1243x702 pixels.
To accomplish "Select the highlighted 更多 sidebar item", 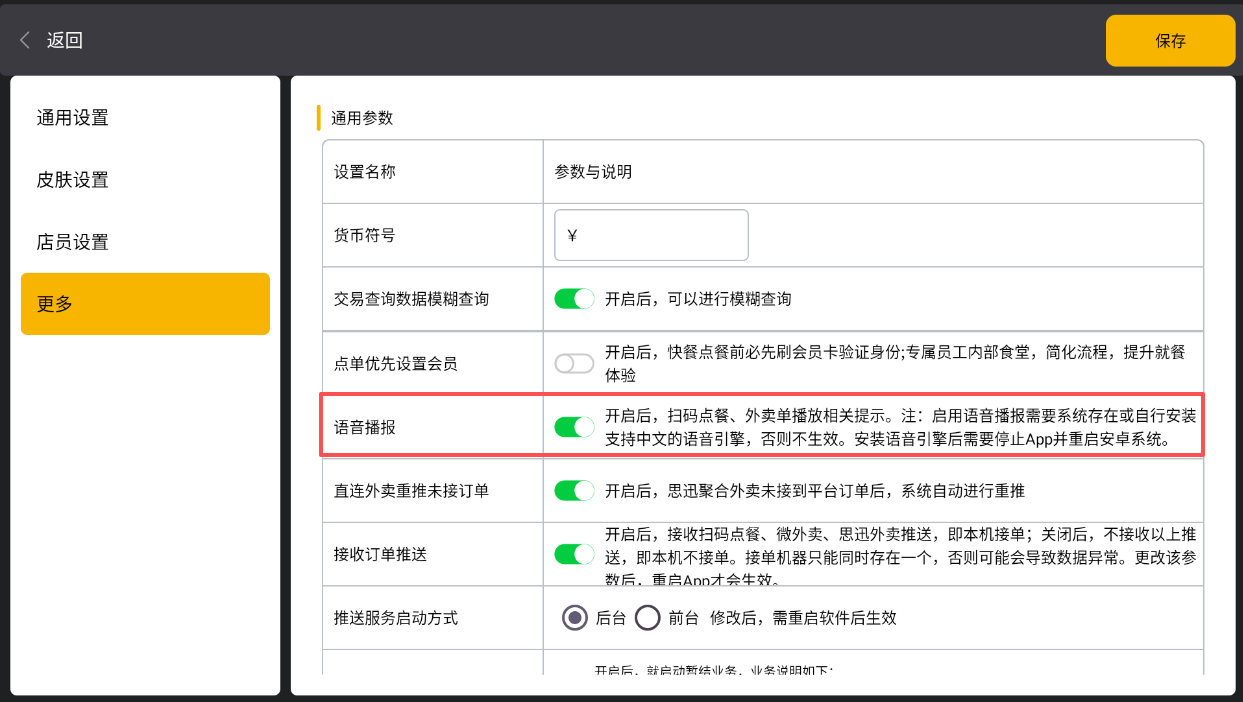I will click(145, 304).
